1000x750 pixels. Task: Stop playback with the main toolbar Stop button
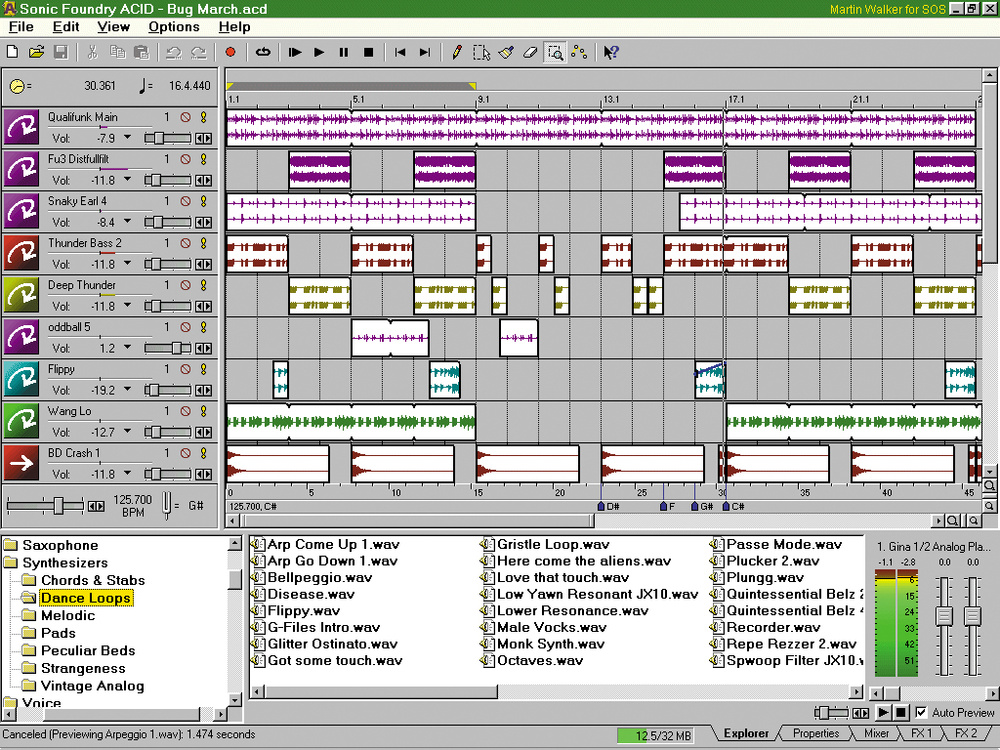click(368, 52)
